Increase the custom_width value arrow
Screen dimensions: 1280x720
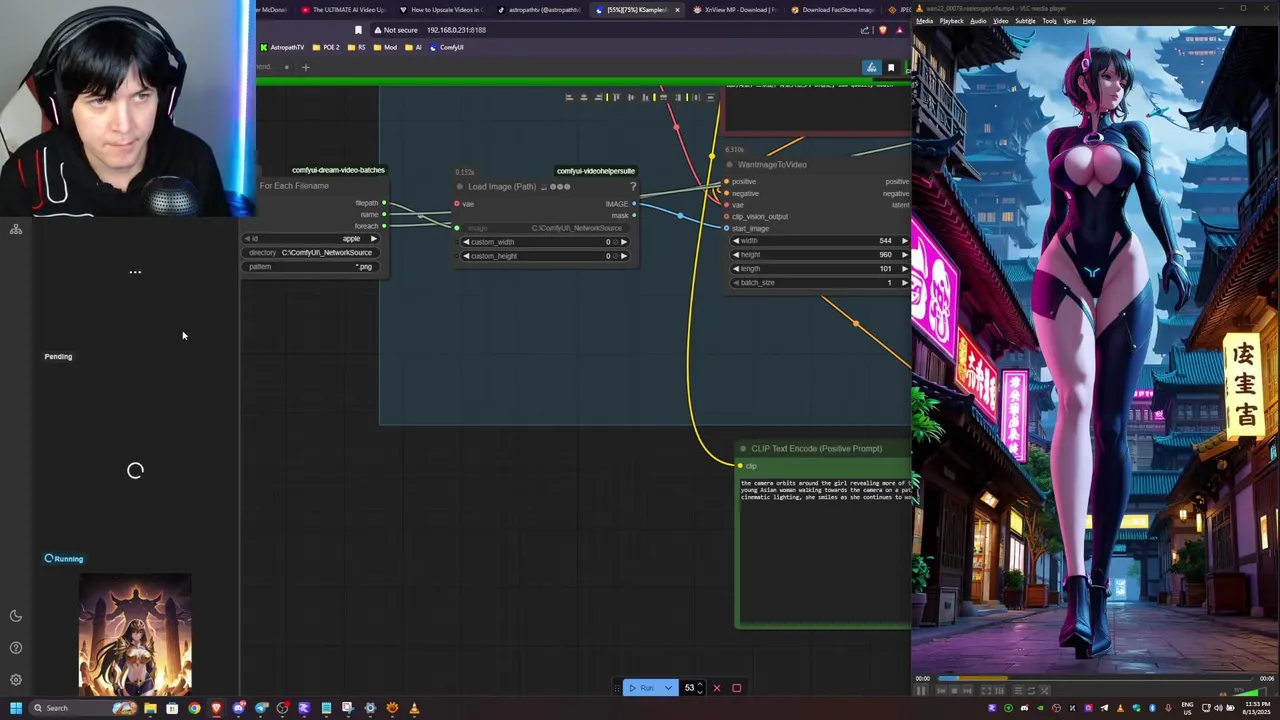coord(624,242)
